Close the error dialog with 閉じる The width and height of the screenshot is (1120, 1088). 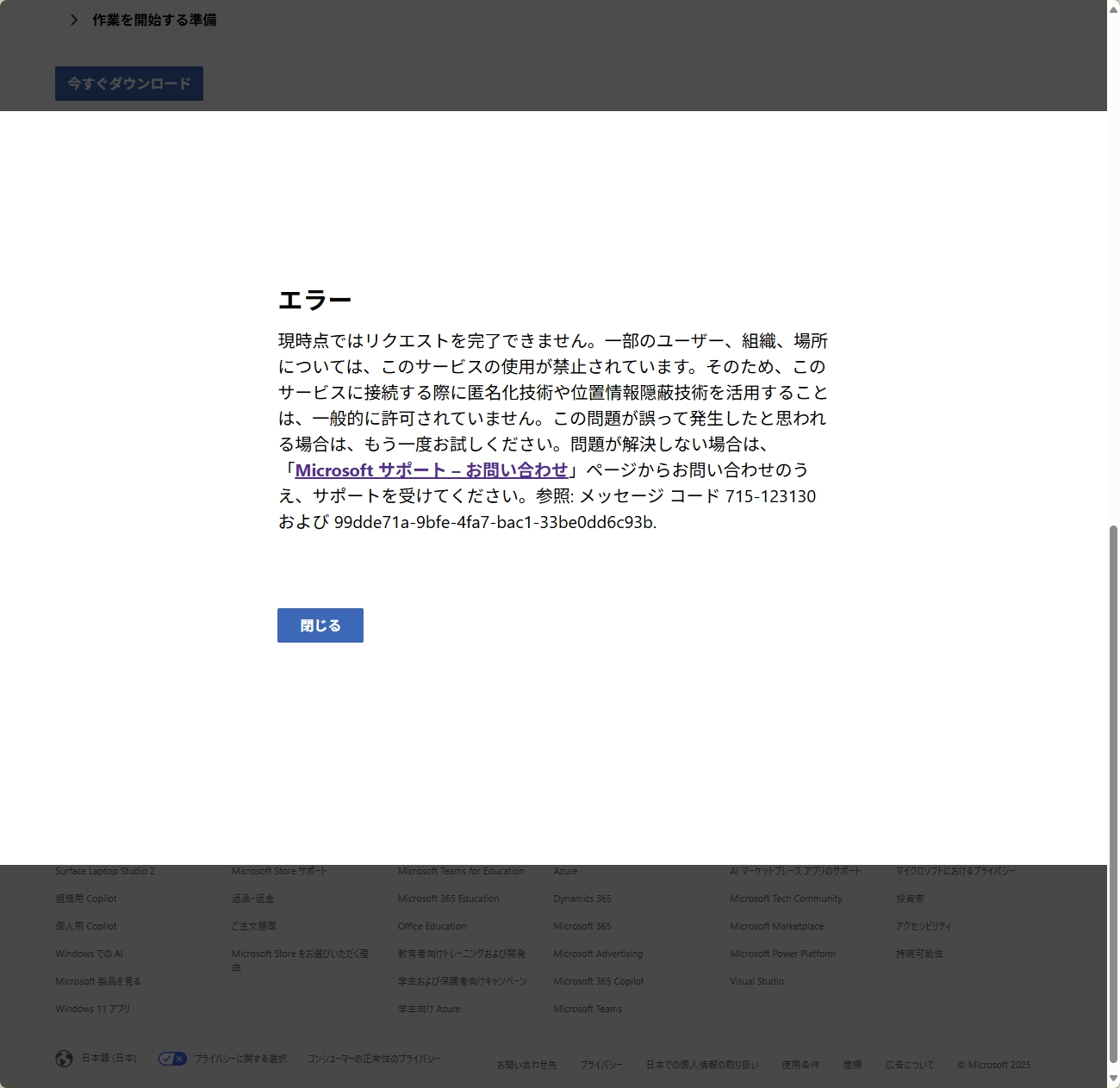pyautogui.click(x=320, y=625)
